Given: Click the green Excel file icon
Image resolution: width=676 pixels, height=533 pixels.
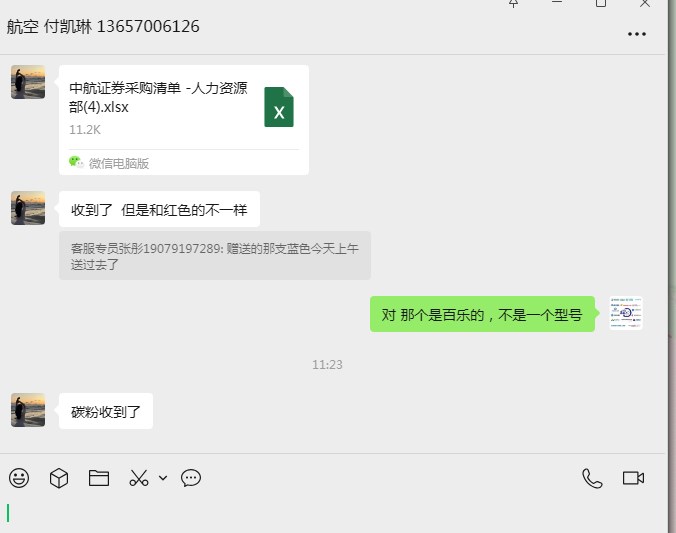Looking at the screenshot, I should click(x=279, y=107).
